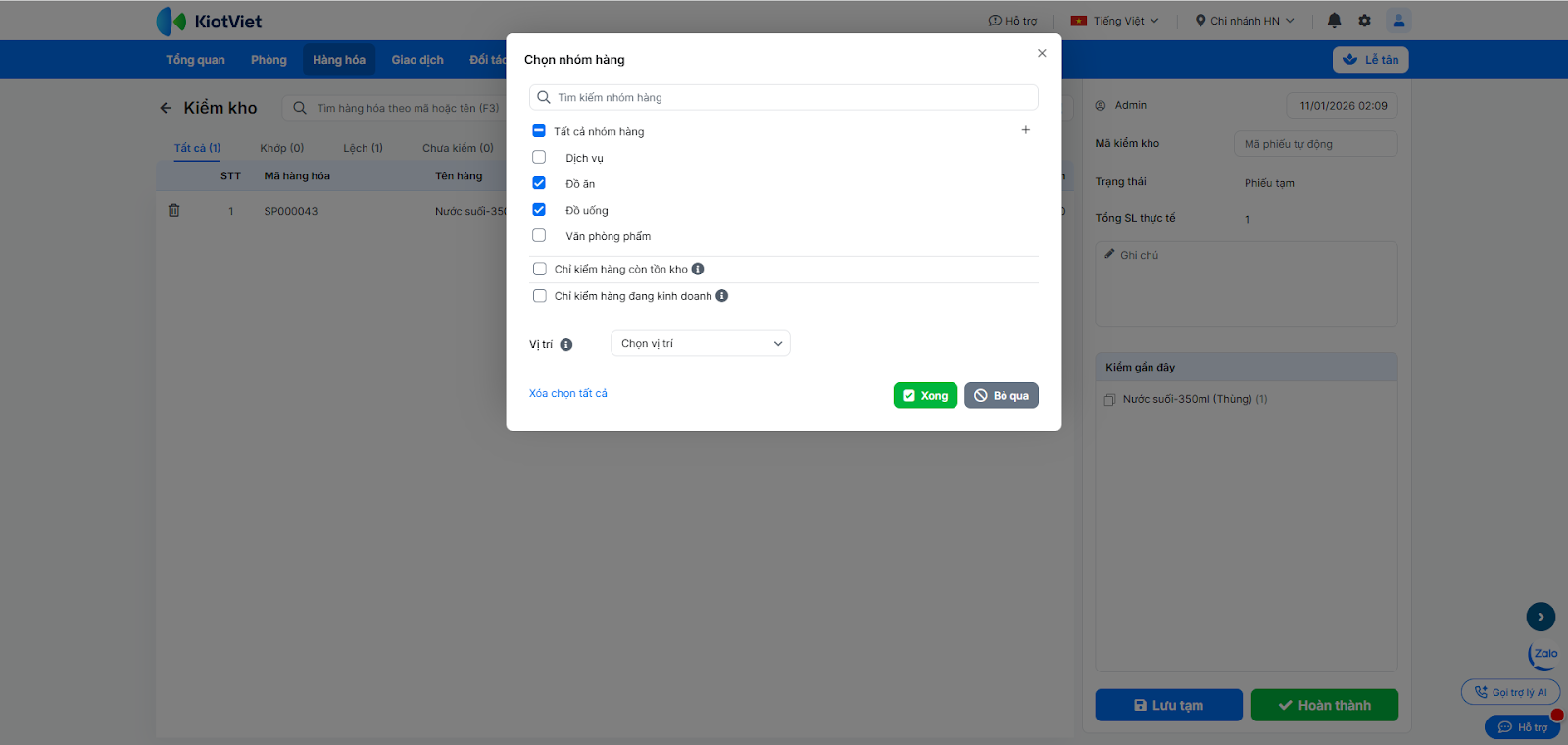Show info for Chỉ kiểm hàng đang kinh doanh
The image size is (1568, 745).
(x=722, y=296)
